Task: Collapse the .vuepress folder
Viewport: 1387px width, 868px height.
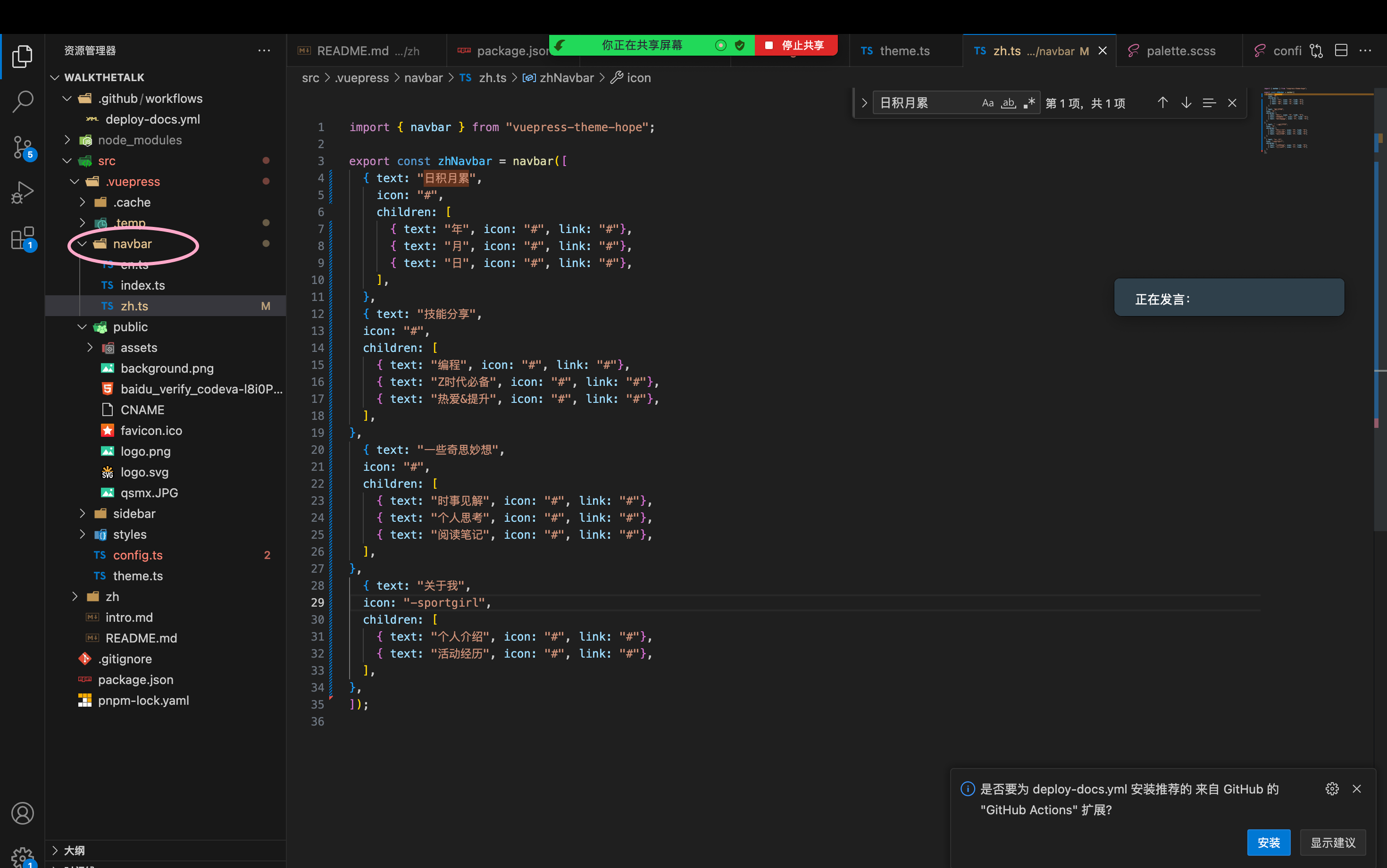Action: (75, 182)
